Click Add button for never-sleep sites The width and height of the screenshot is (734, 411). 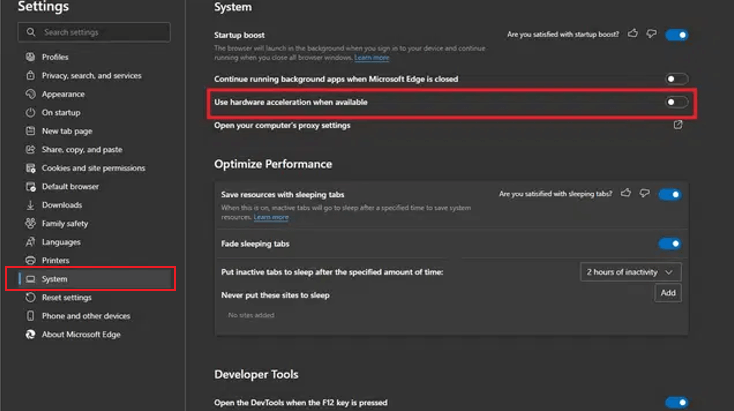point(668,293)
